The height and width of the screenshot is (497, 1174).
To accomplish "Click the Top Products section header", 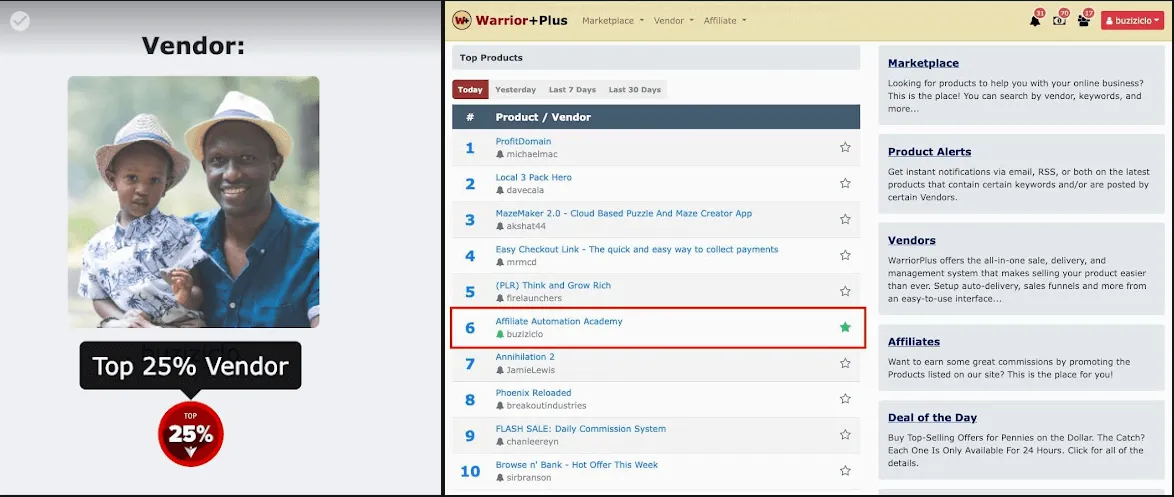I will (656, 58).
